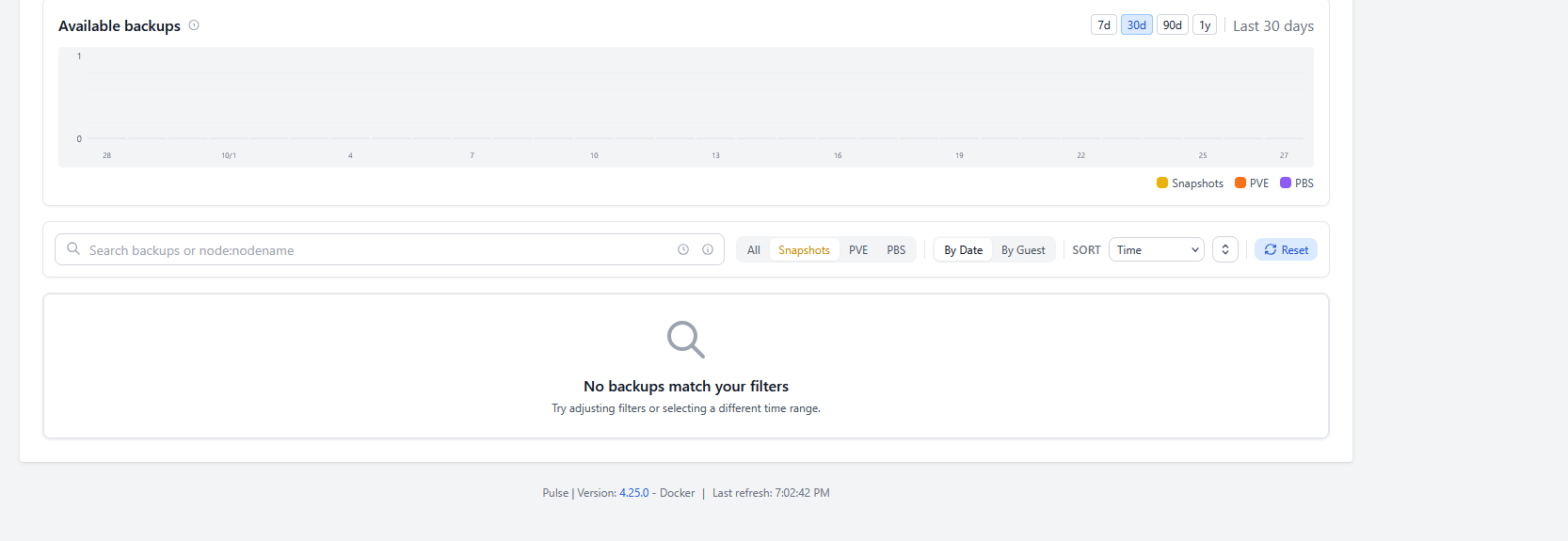Click the search tips info icon
The width and height of the screenshot is (1568, 541).
tap(708, 249)
